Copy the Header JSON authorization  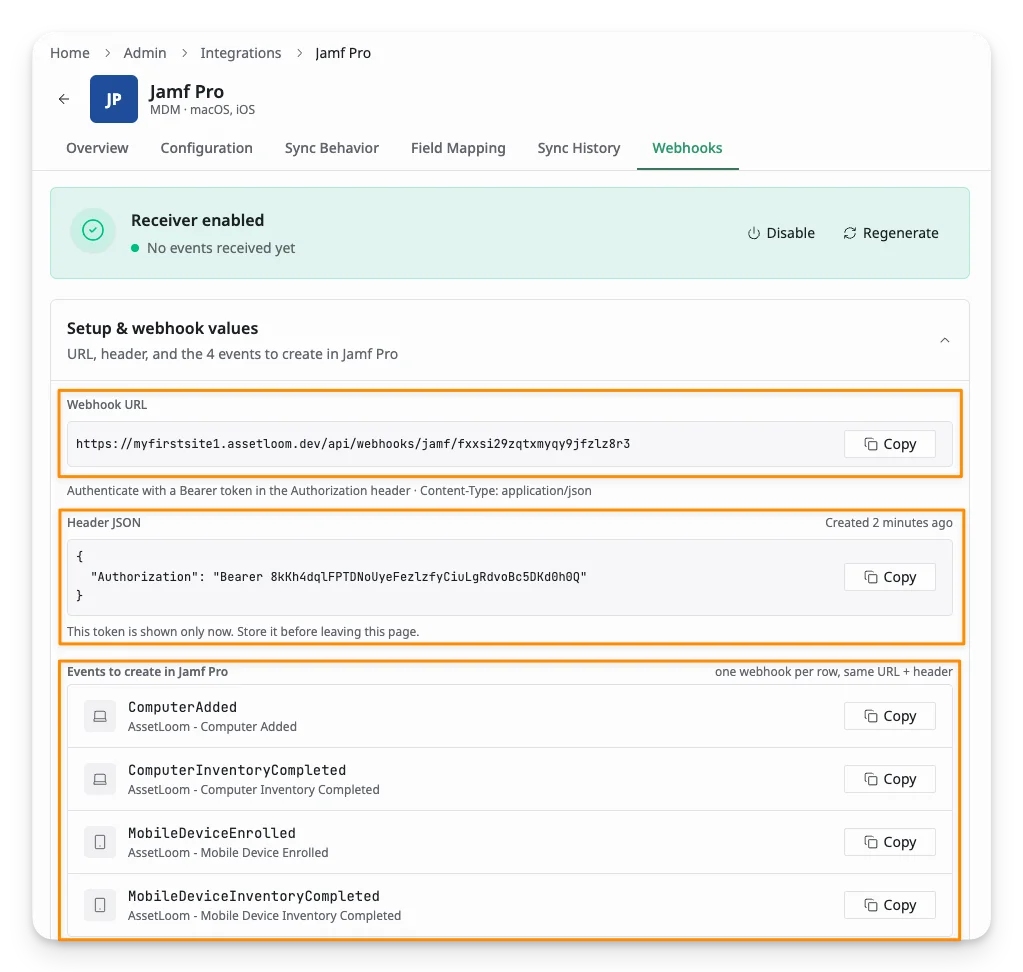click(x=889, y=577)
